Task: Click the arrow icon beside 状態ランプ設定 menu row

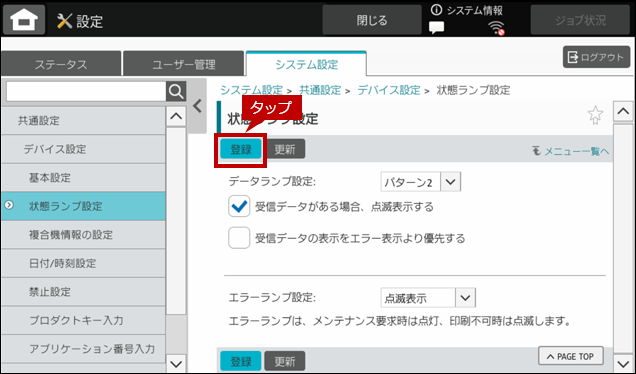Action: click(x=9, y=205)
